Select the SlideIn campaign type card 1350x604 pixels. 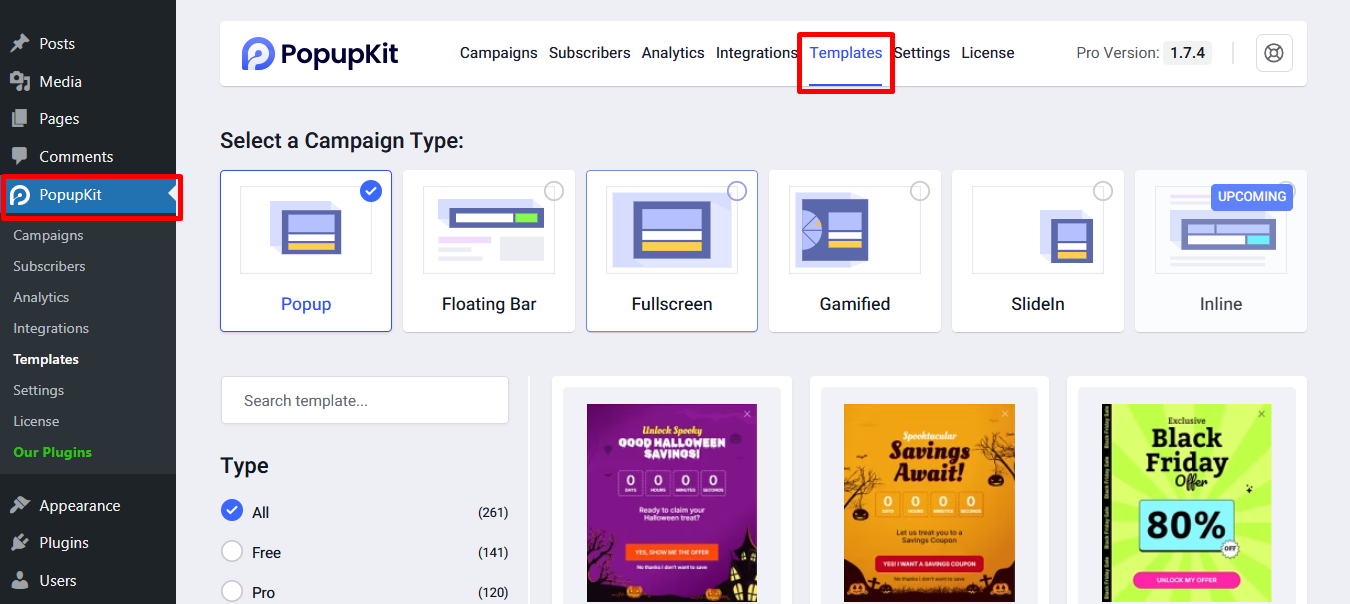coord(1037,251)
